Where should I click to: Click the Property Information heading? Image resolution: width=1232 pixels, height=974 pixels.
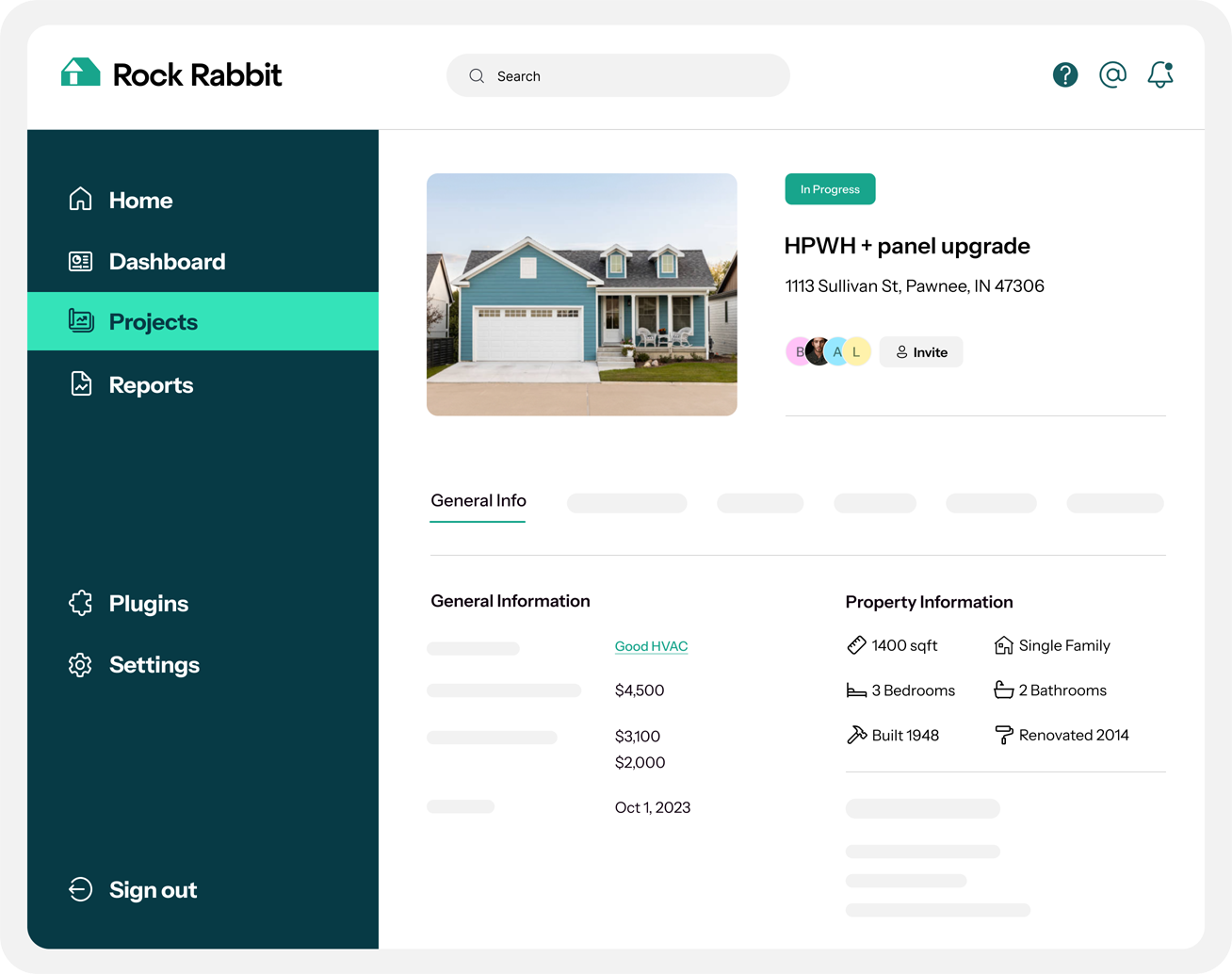coord(929,602)
